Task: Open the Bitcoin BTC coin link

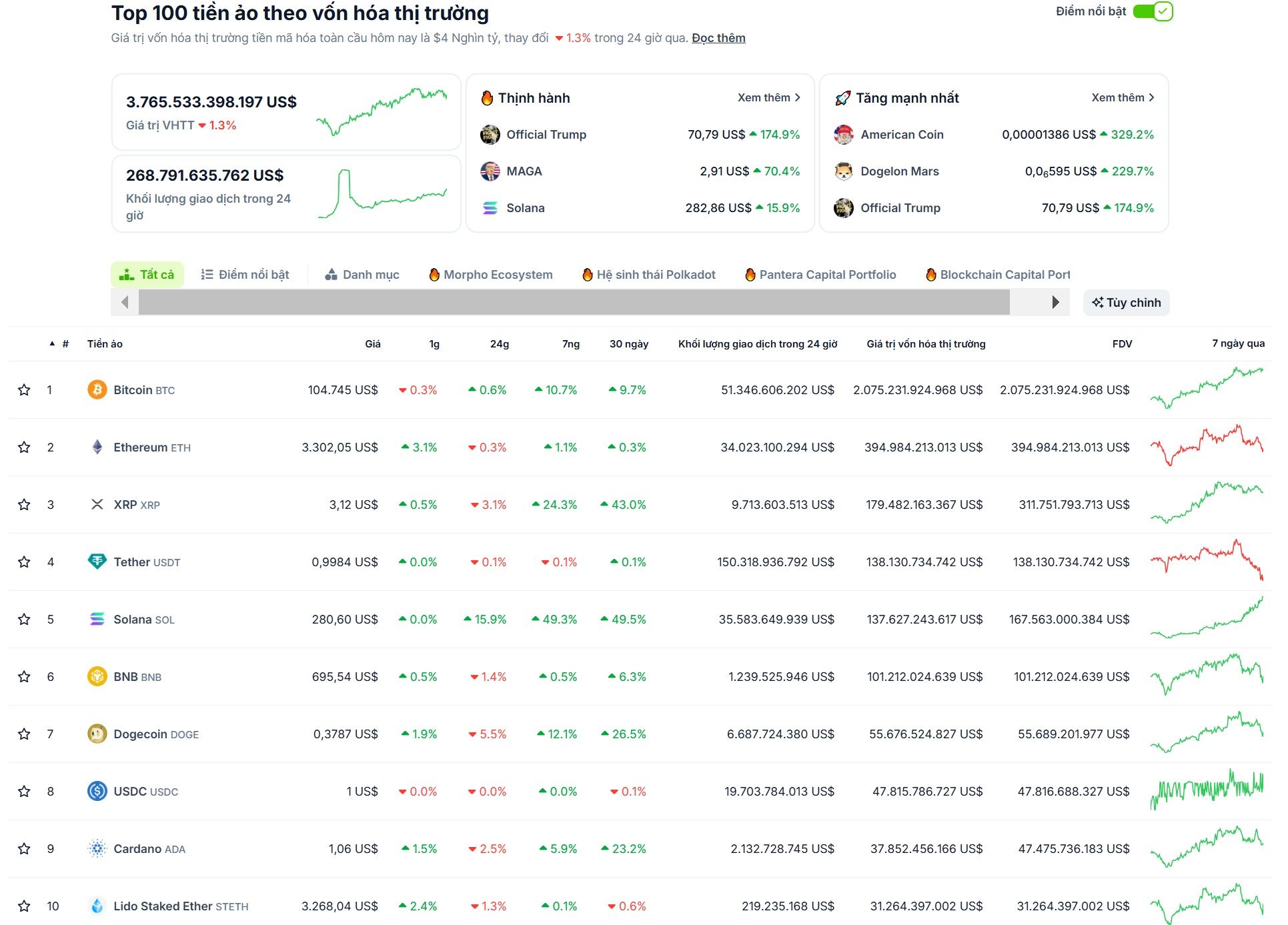Action: [x=144, y=390]
